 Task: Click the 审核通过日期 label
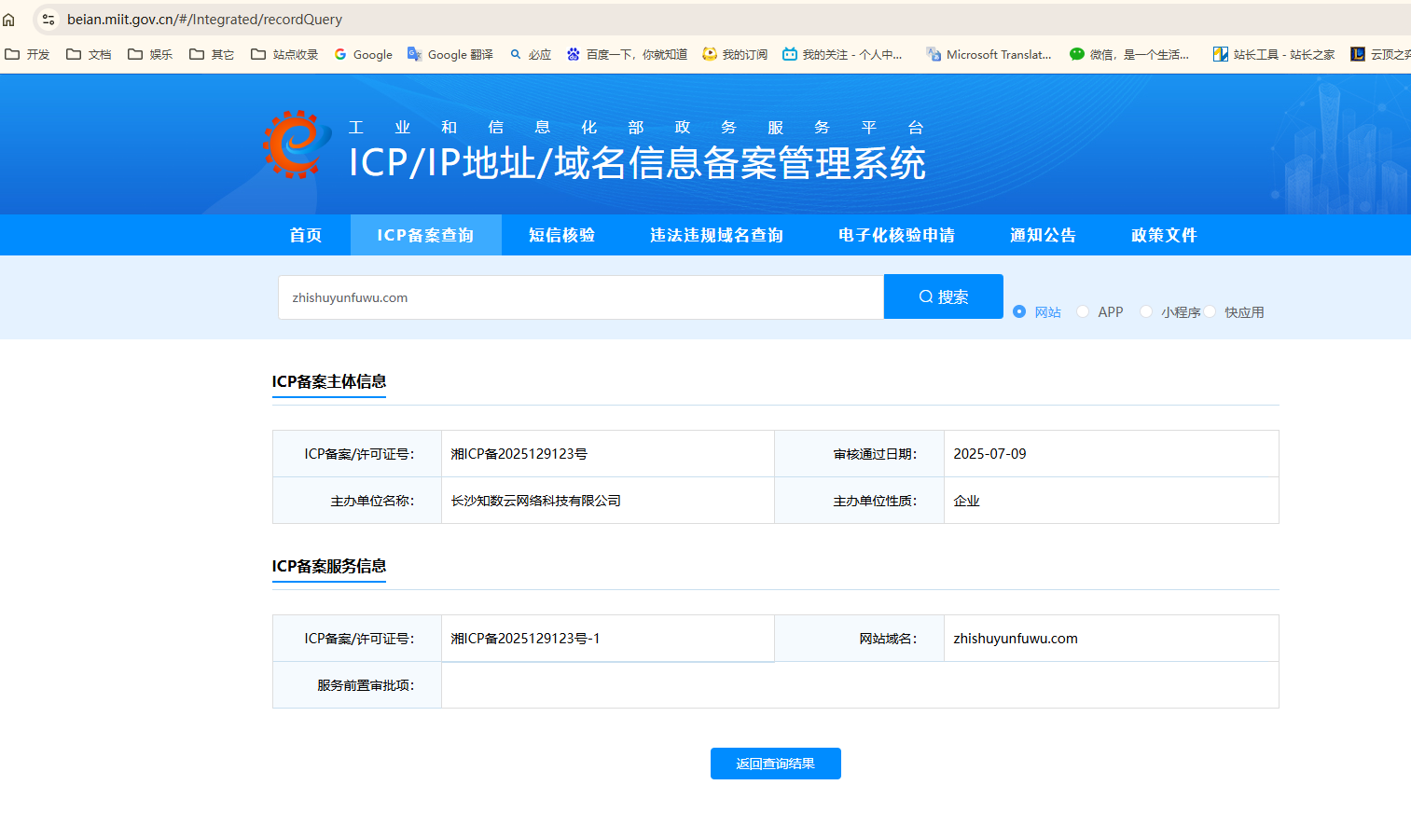876,454
